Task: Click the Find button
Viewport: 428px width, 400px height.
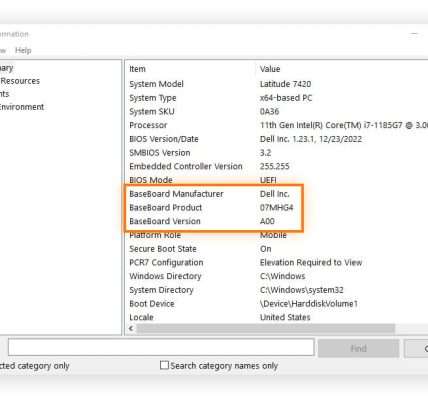Action: pyautogui.click(x=358, y=349)
